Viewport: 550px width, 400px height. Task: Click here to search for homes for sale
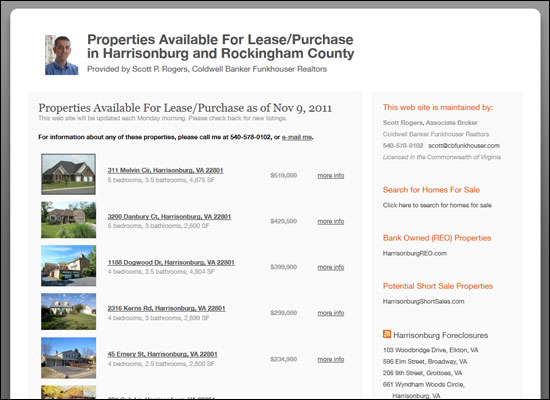(x=437, y=205)
